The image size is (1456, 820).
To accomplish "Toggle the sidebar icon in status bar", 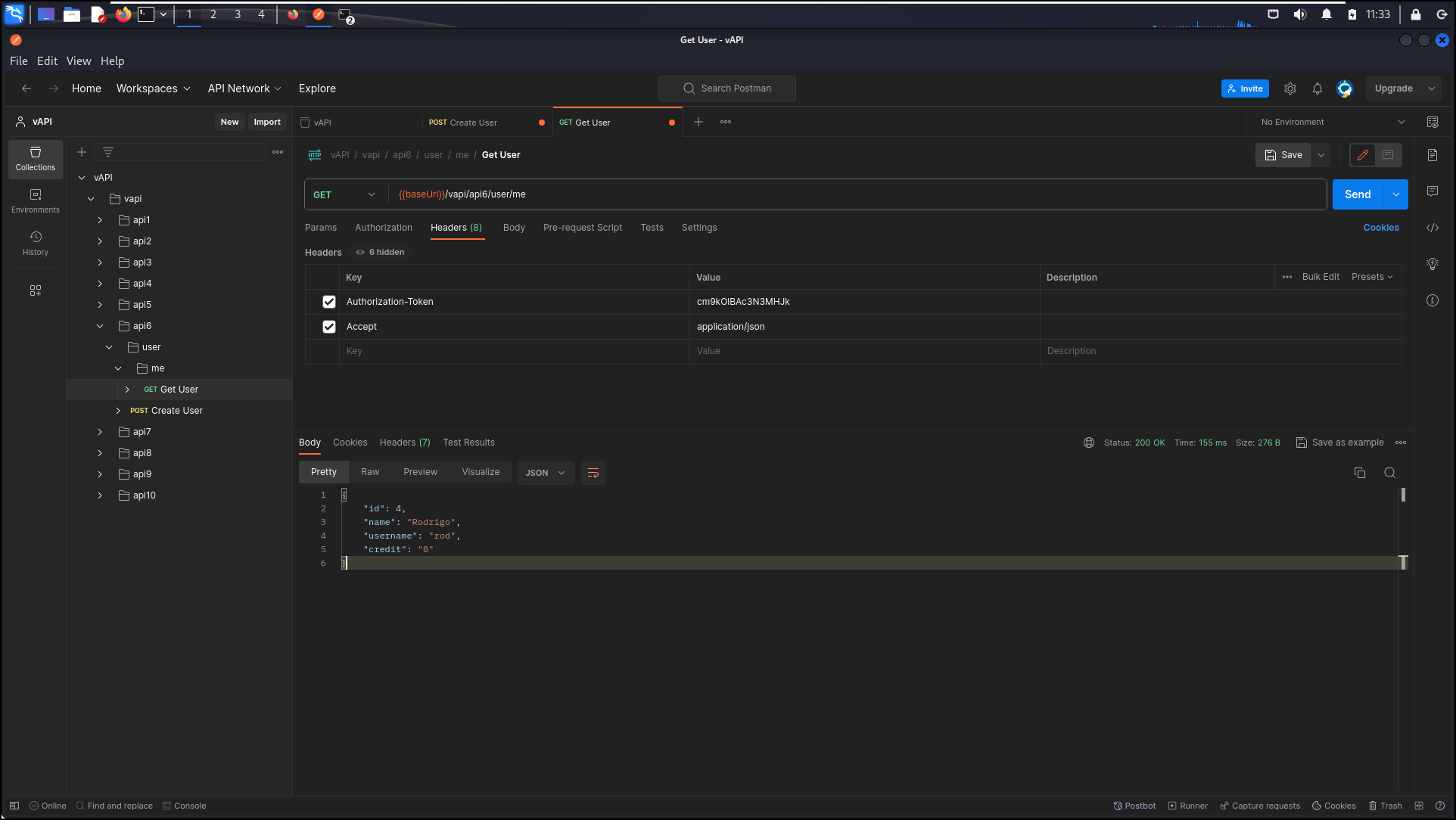I will [x=14, y=806].
